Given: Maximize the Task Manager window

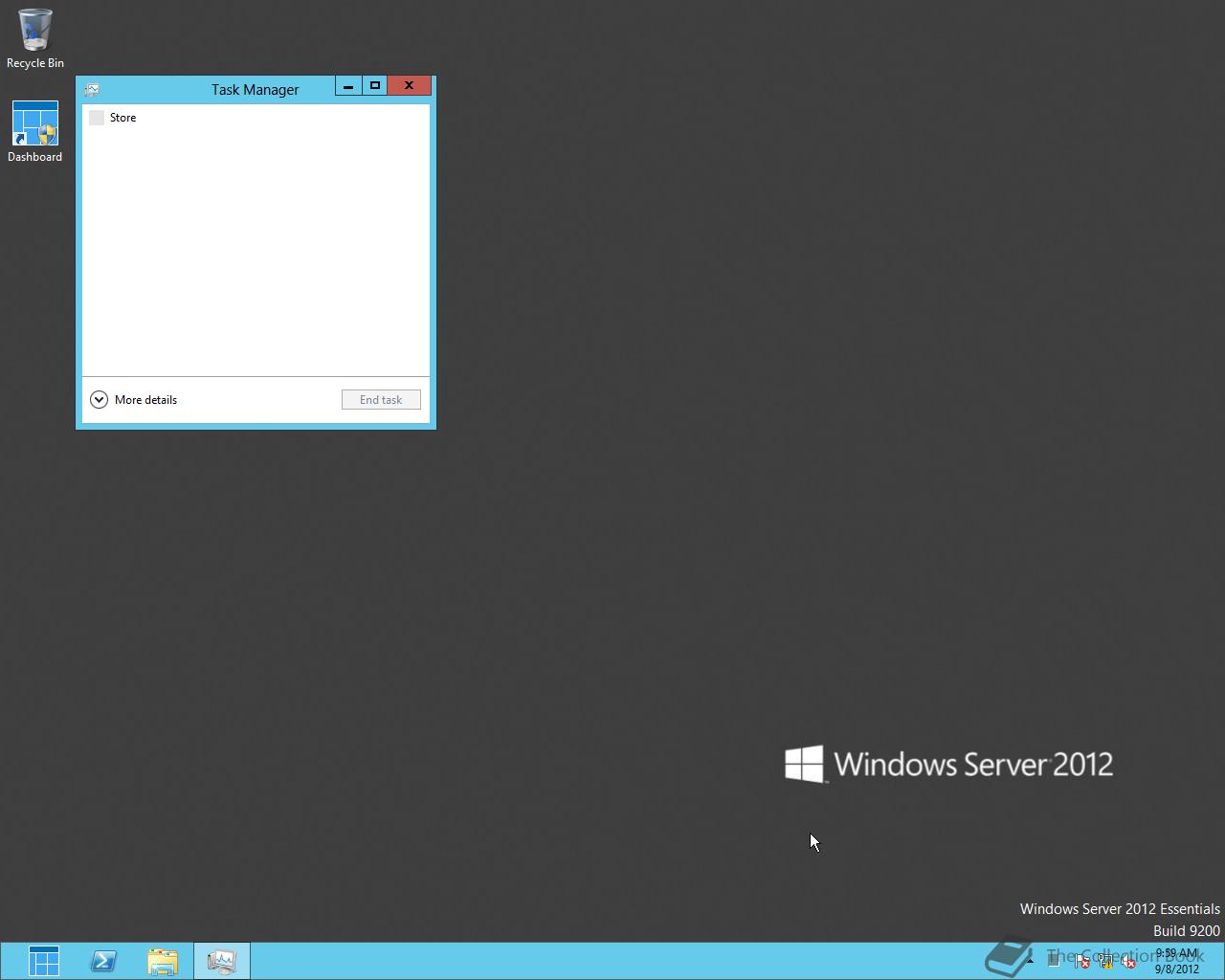Looking at the screenshot, I should click(374, 86).
